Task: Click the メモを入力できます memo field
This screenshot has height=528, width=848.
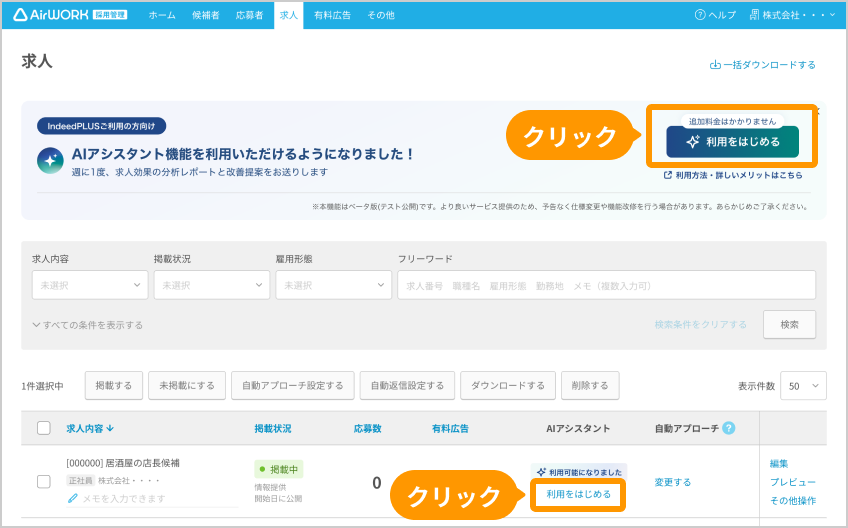Action: pyautogui.click(x=153, y=499)
